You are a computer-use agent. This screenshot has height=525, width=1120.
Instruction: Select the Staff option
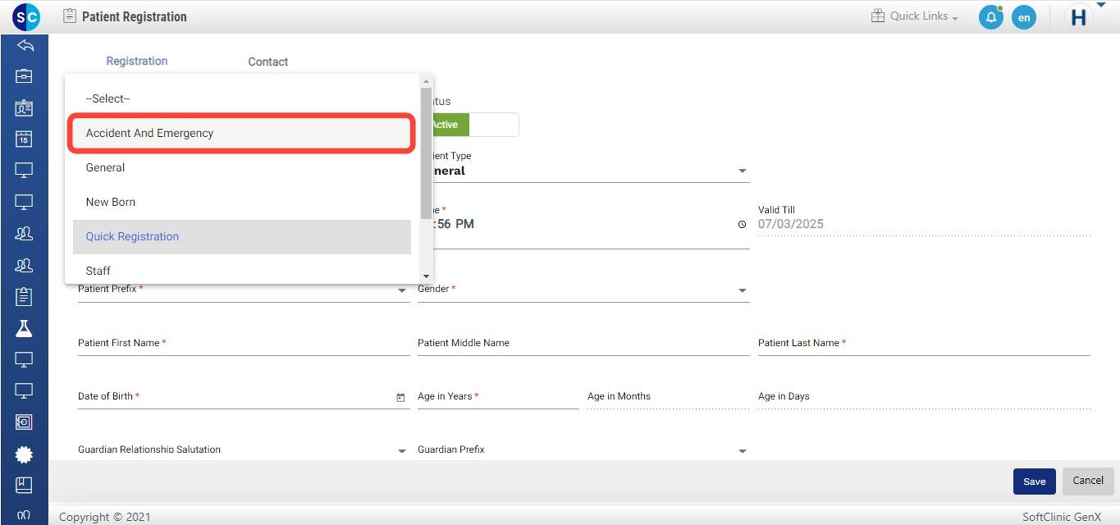tap(241, 270)
